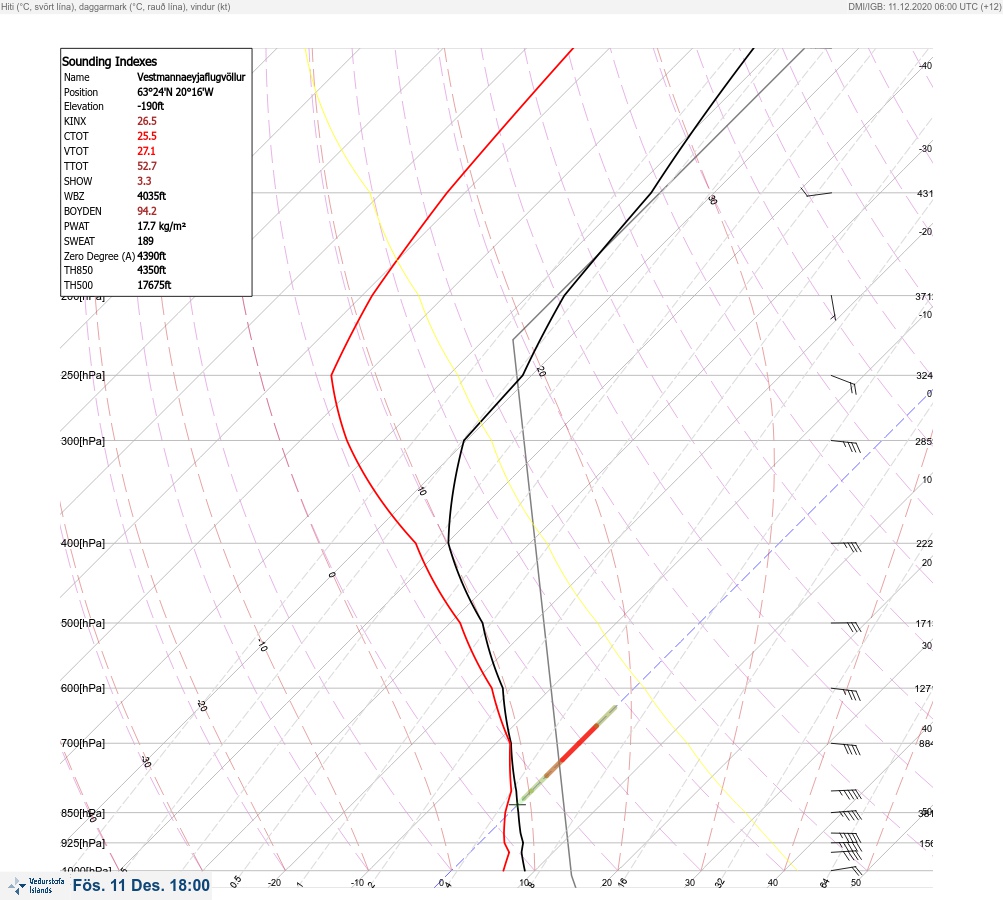
Task: Click the 400[hPa] pressure label
Action: [83, 543]
